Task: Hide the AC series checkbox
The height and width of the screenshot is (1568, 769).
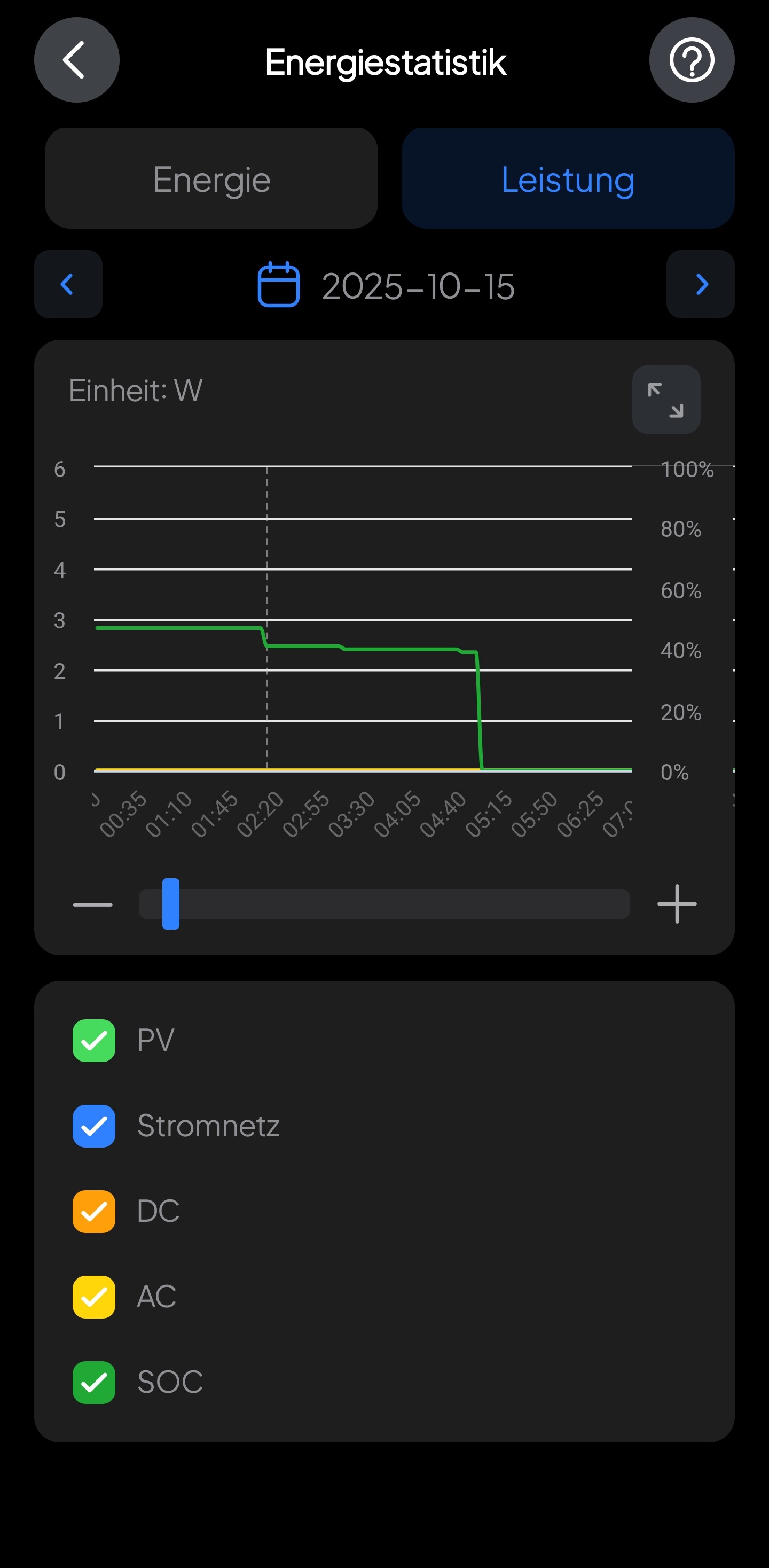Action: coord(95,1297)
